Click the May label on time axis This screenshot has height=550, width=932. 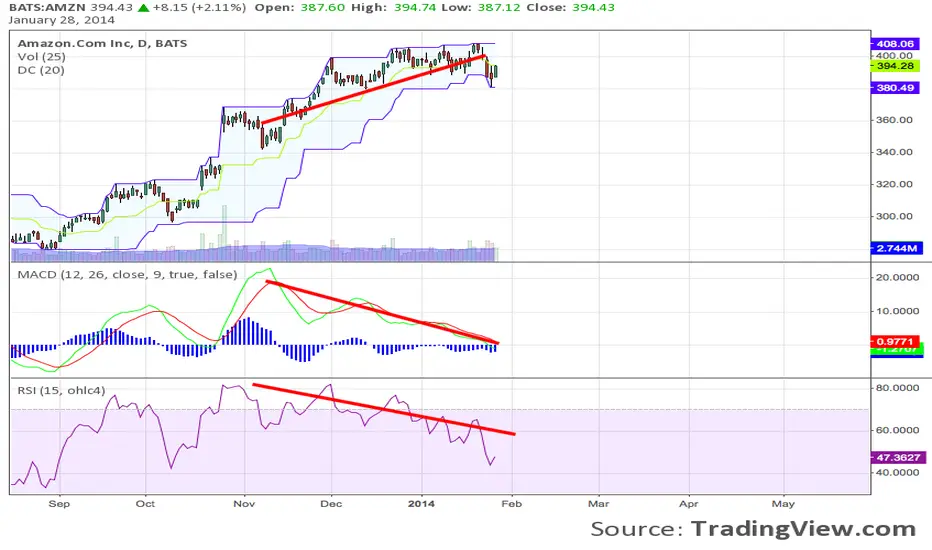click(783, 504)
